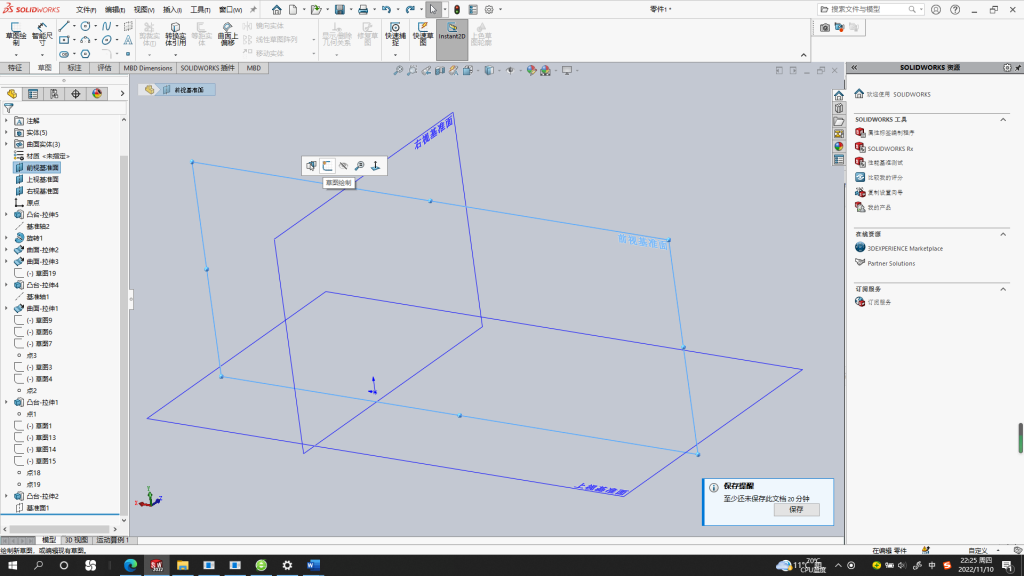
Task: Click 草图绘制 sketch icon in the context toolbar
Action: click(x=327, y=166)
